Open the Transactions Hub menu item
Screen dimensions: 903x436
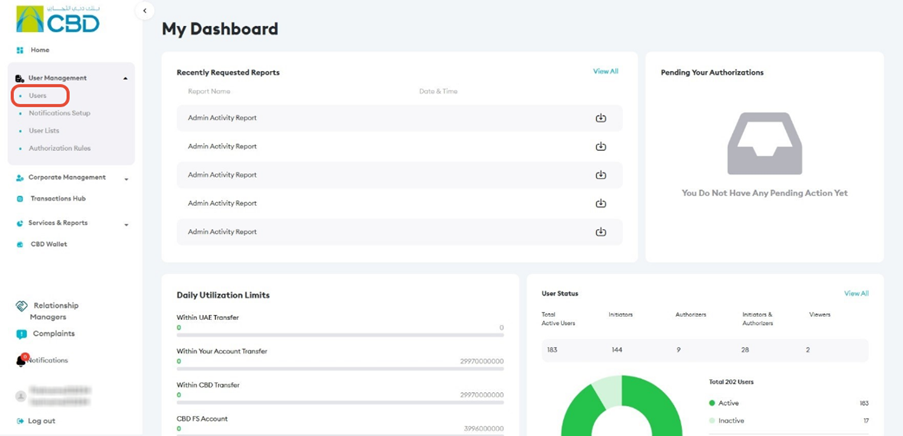click(x=58, y=199)
